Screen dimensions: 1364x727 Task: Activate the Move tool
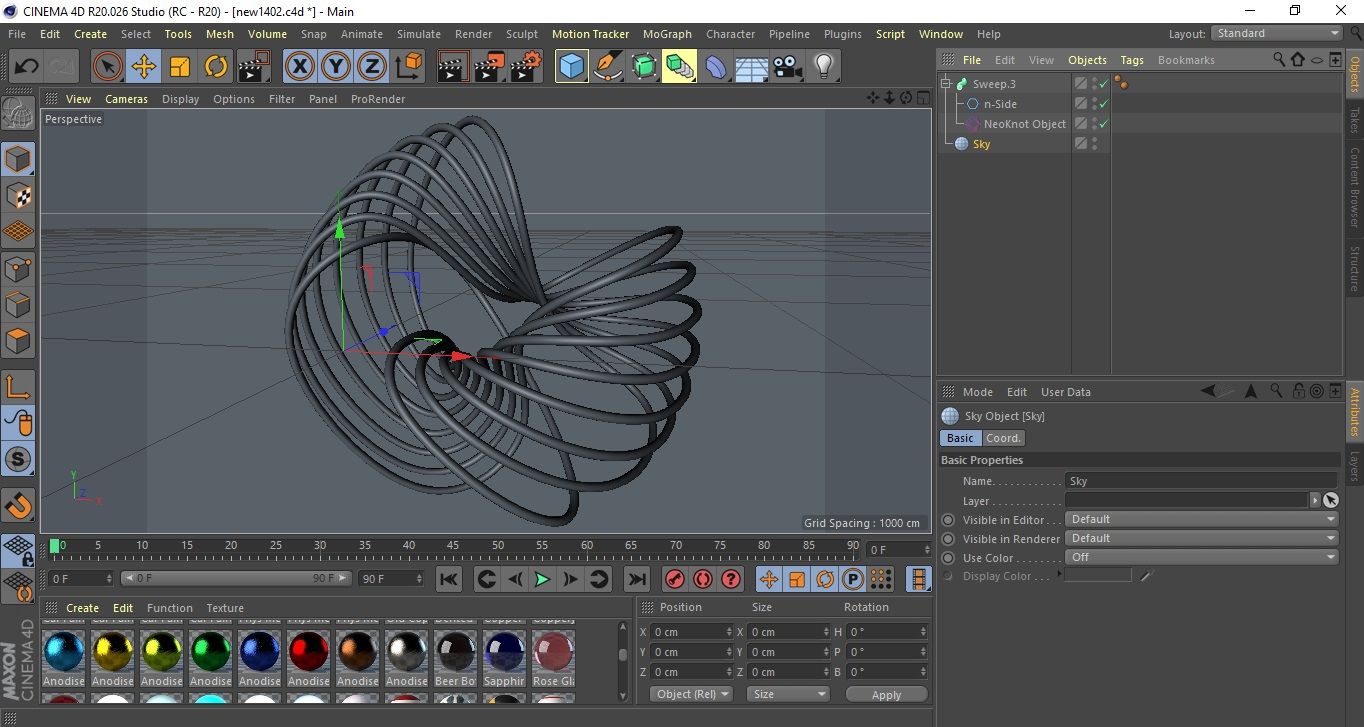144,67
